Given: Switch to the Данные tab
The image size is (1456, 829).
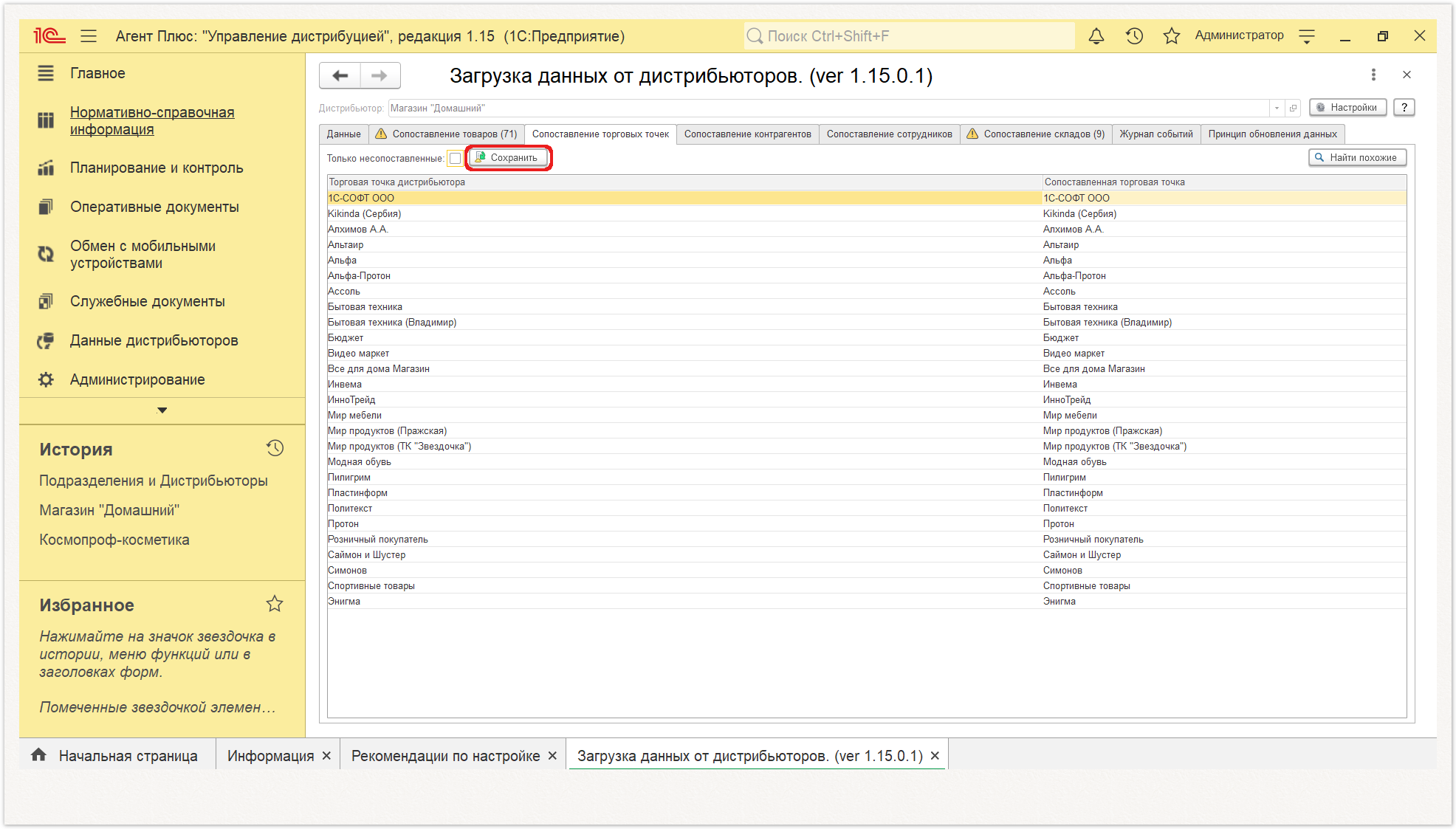Looking at the screenshot, I should tap(344, 134).
